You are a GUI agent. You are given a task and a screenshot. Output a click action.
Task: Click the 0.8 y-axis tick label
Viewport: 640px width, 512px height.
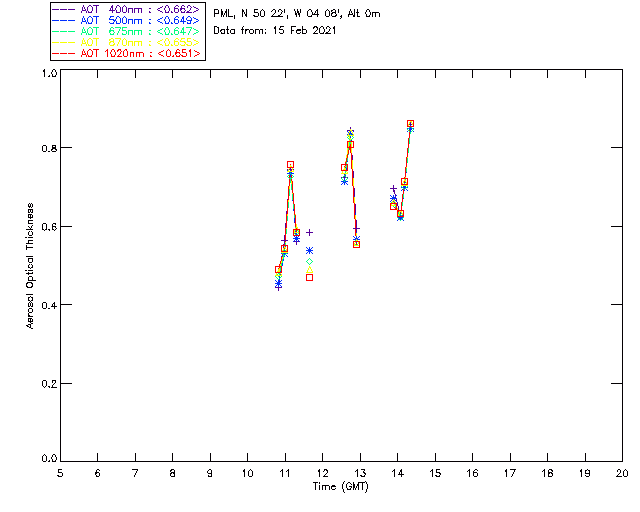(49, 148)
